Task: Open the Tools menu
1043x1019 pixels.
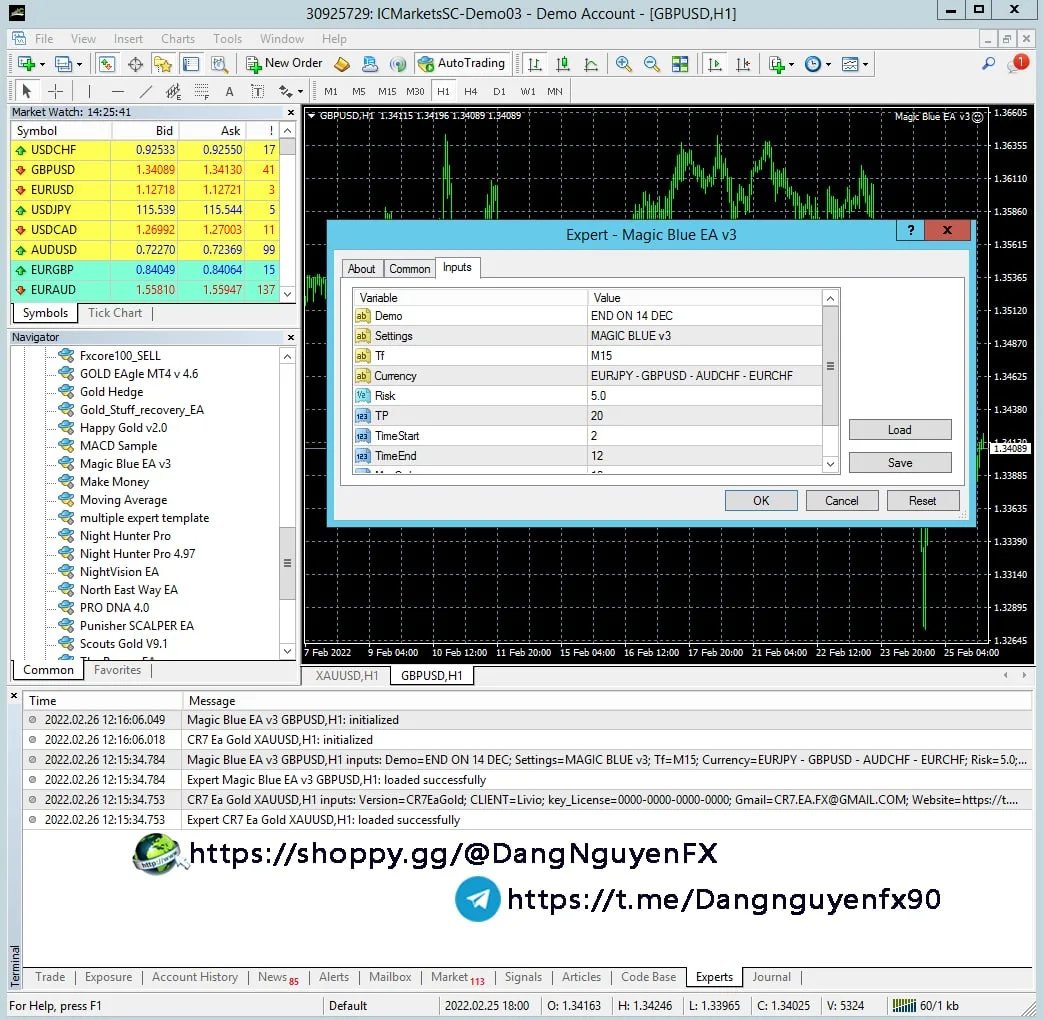Action: coord(227,39)
